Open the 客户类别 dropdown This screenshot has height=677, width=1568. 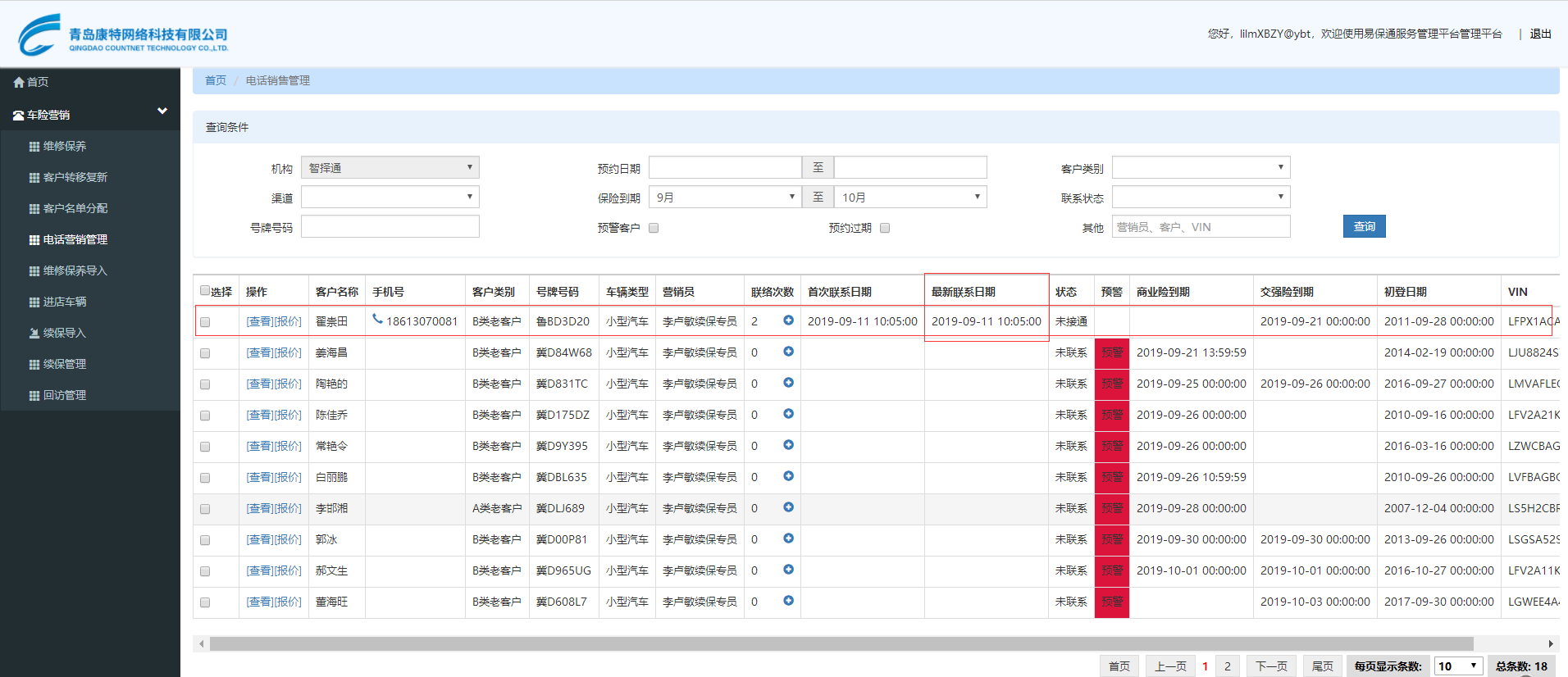pyautogui.click(x=1201, y=168)
